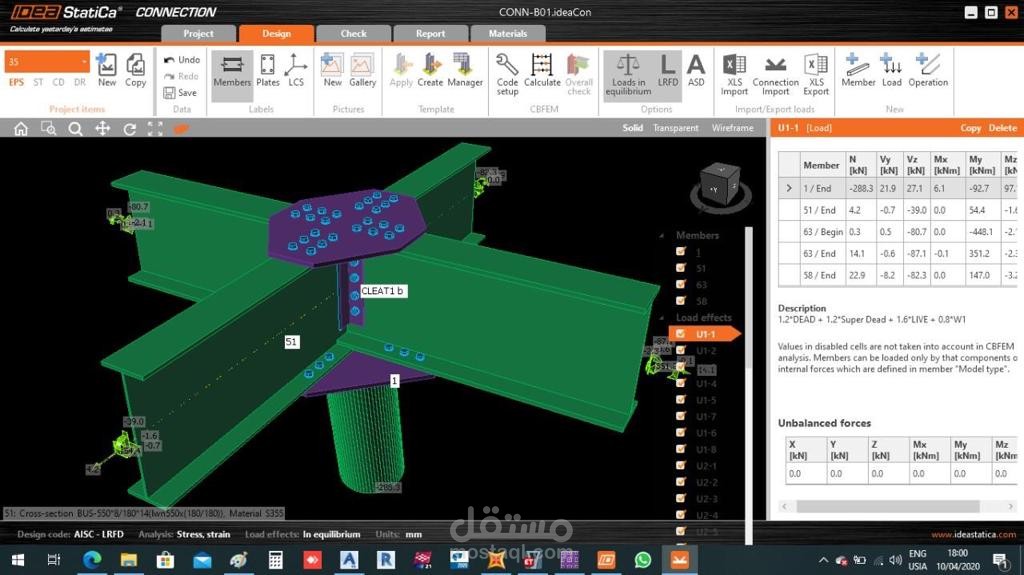Switch to the Check tab
The height and width of the screenshot is (575, 1024).
coord(353,33)
